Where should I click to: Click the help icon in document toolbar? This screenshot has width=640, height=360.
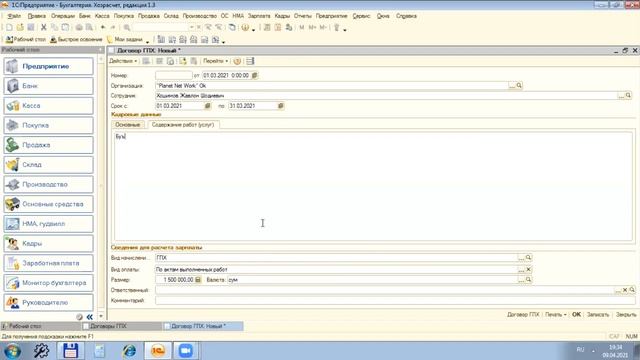[x=237, y=61]
